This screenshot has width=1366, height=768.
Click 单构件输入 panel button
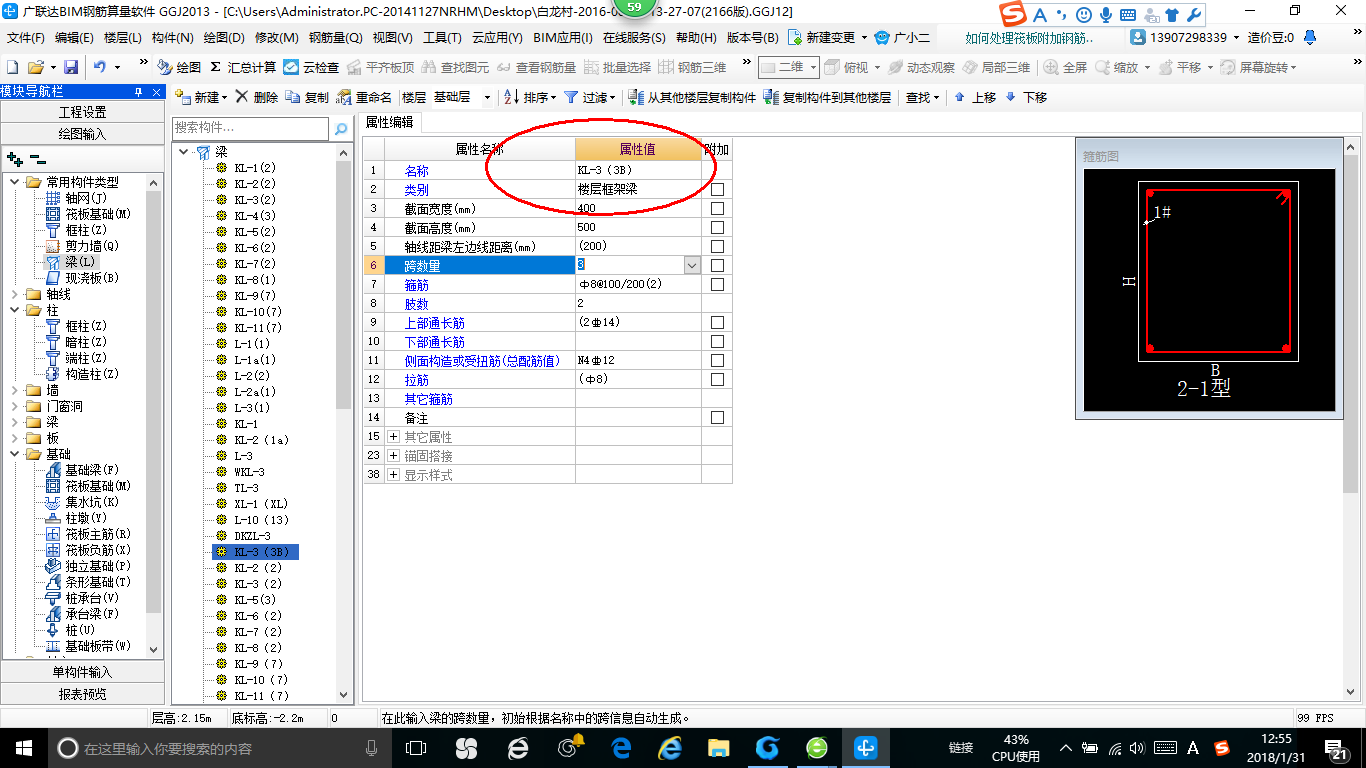(82, 672)
